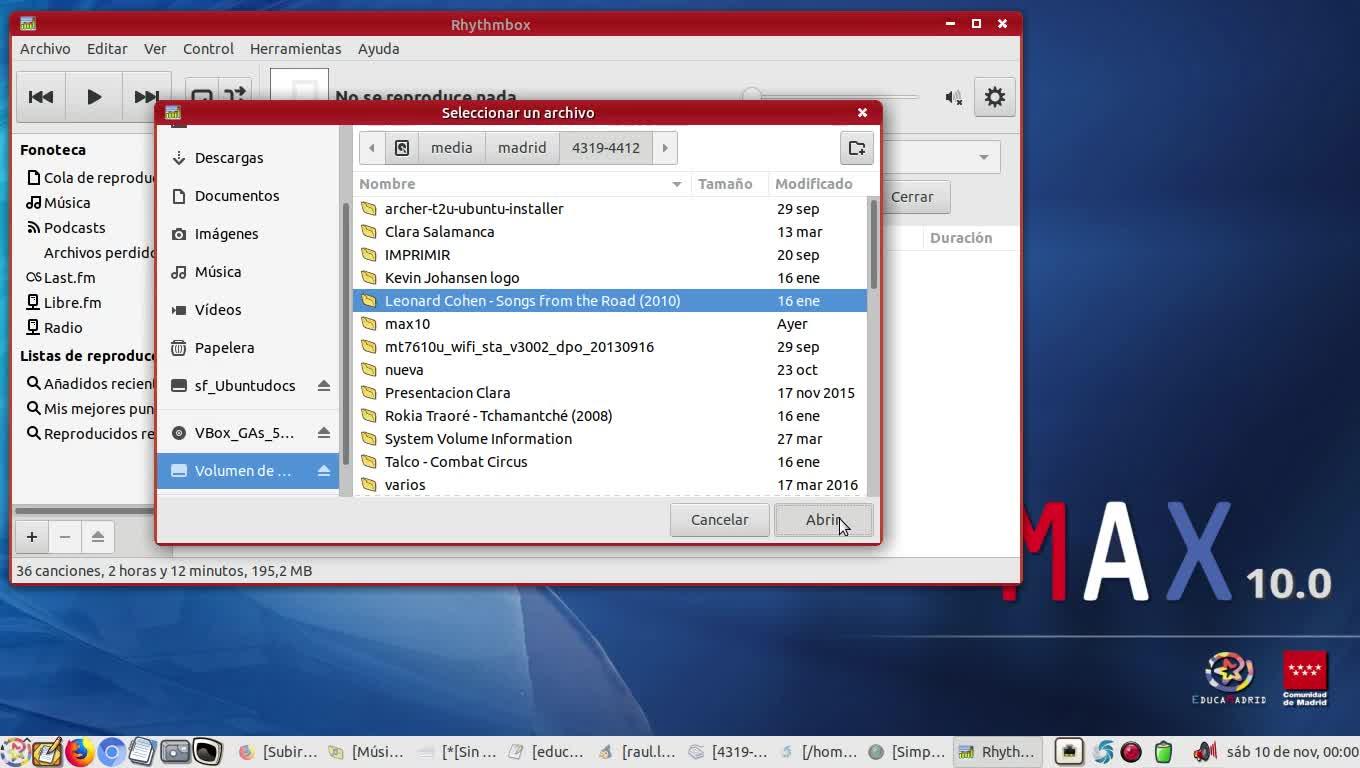This screenshot has height=768, width=1360.
Task: Open the Rhythmbox settings gear menu
Action: (x=994, y=97)
